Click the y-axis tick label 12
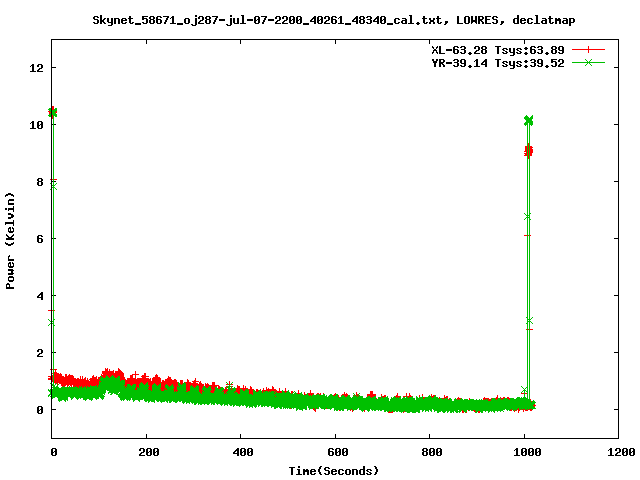Viewport: 640px width, 480px height. tap(36, 68)
